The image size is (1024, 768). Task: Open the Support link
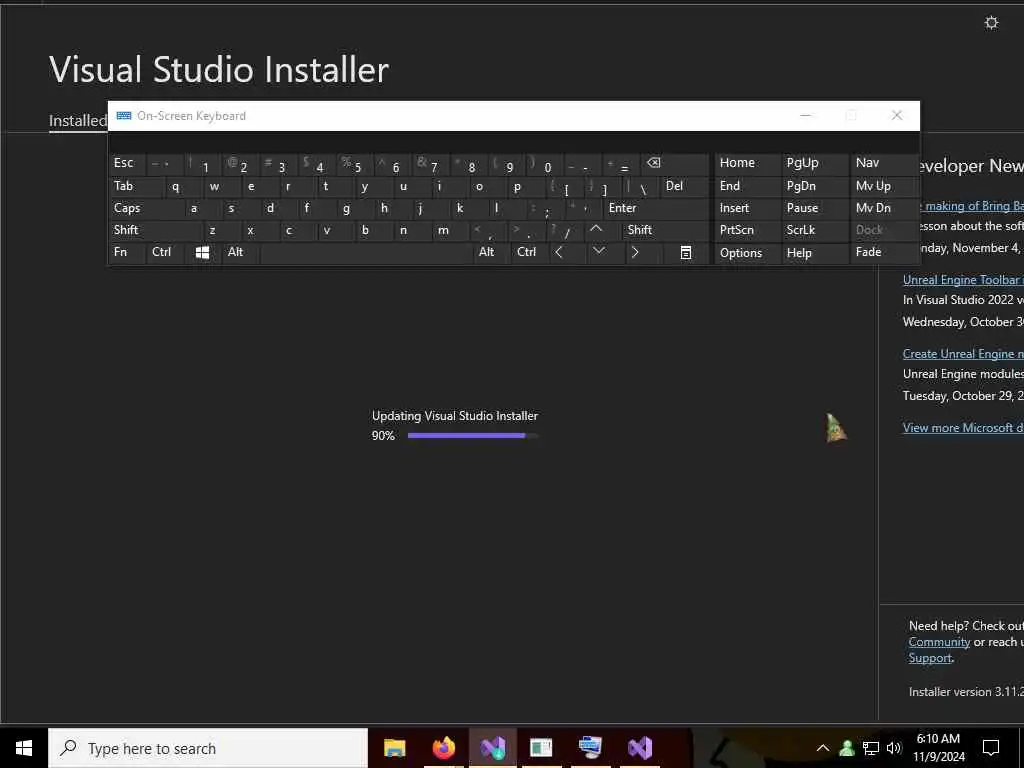point(930,658)
